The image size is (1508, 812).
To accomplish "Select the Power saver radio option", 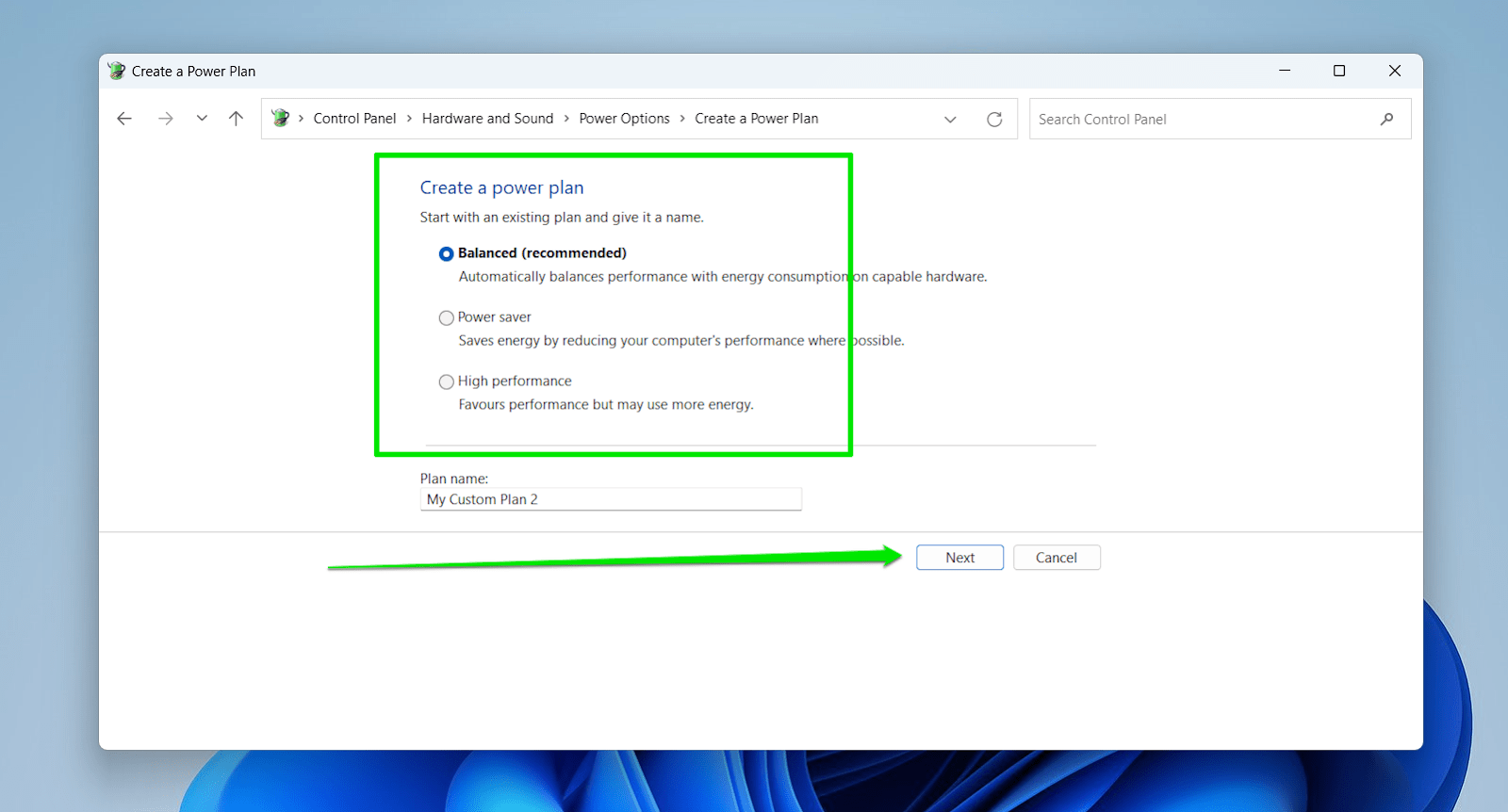I will pos(447,317).
